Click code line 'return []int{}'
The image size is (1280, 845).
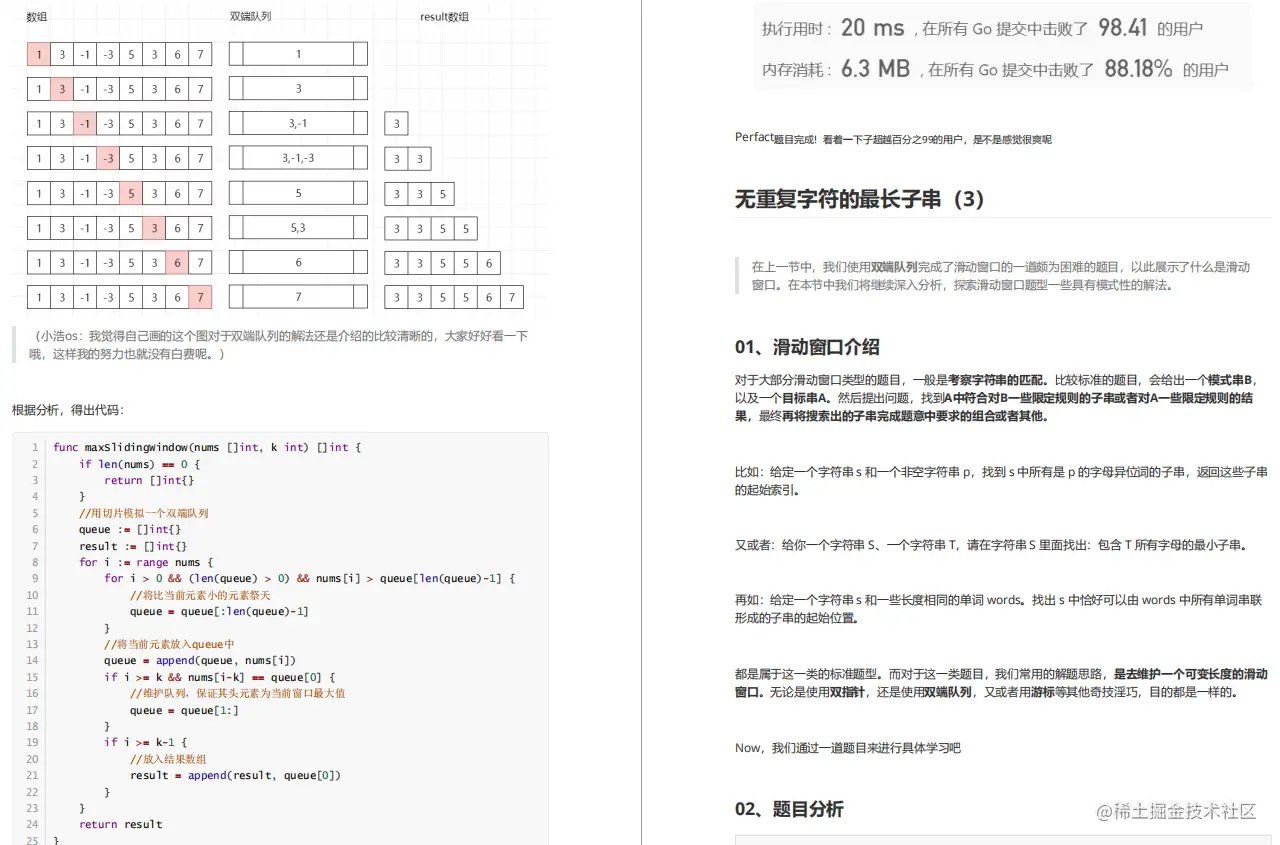(149, 480)
